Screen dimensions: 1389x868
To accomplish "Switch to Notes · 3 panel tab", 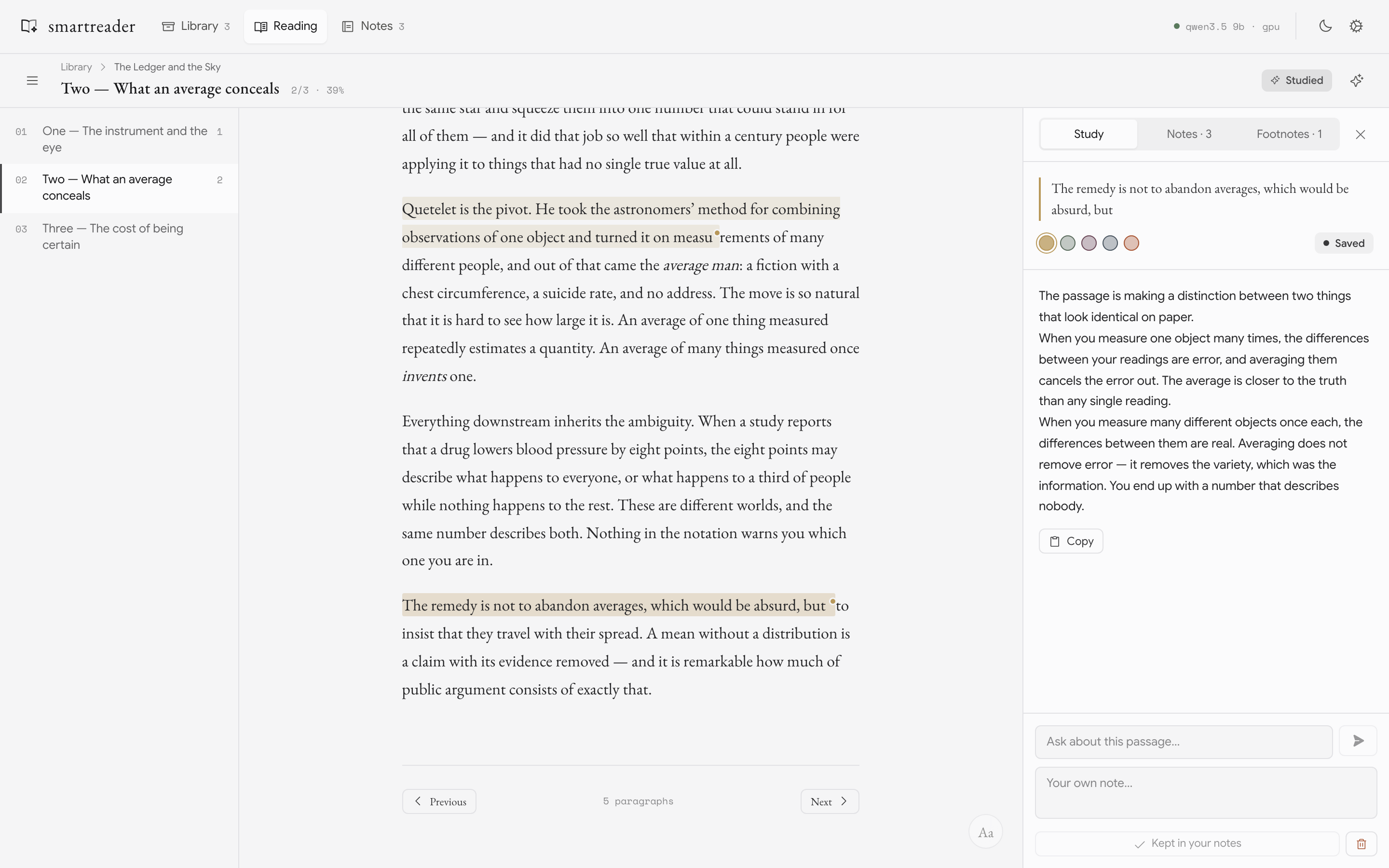I will pyautogui.click(x=1189, y=134).
